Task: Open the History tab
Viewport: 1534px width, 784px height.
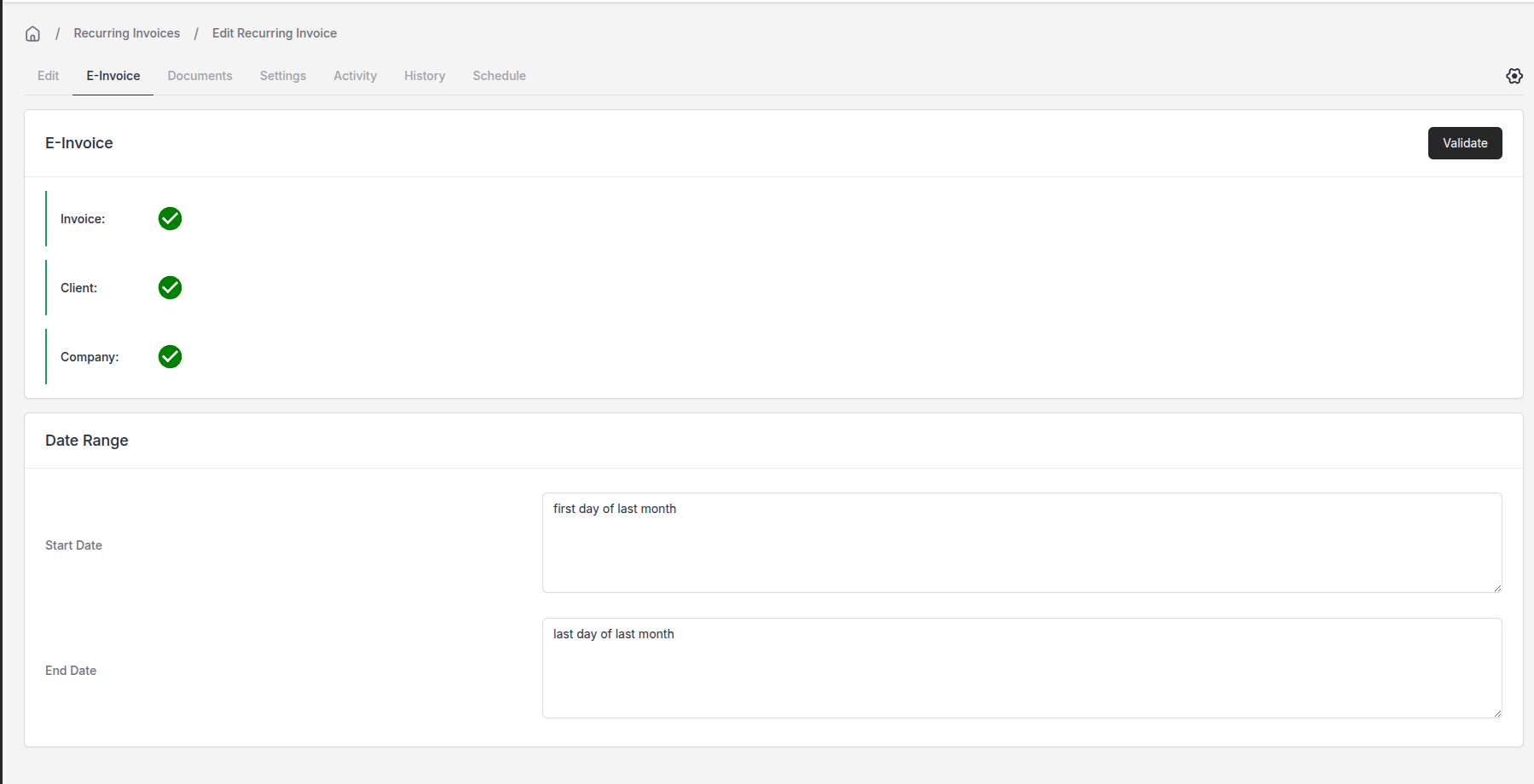Action: [425, 75]
